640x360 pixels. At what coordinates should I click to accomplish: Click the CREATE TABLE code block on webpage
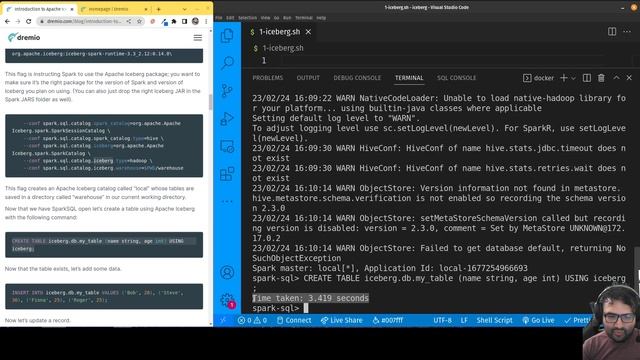click(104, 245)
